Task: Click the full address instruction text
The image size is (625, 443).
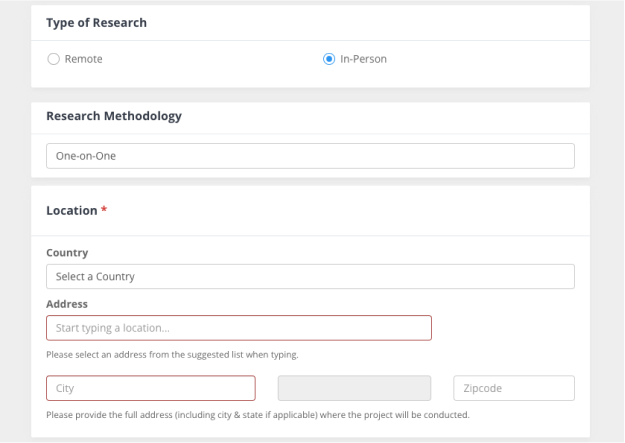Action: (x=258, y=415)
